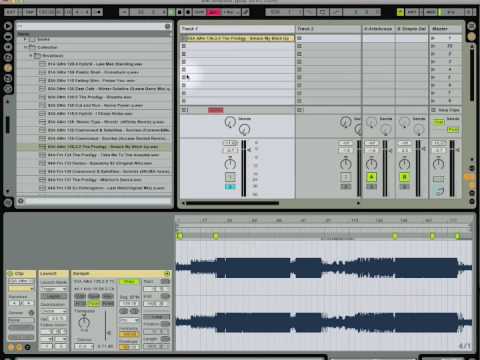Toggle the OVR overdub button
The width and height of the screenshot is (480, 360).
click(x=199, y=12)
